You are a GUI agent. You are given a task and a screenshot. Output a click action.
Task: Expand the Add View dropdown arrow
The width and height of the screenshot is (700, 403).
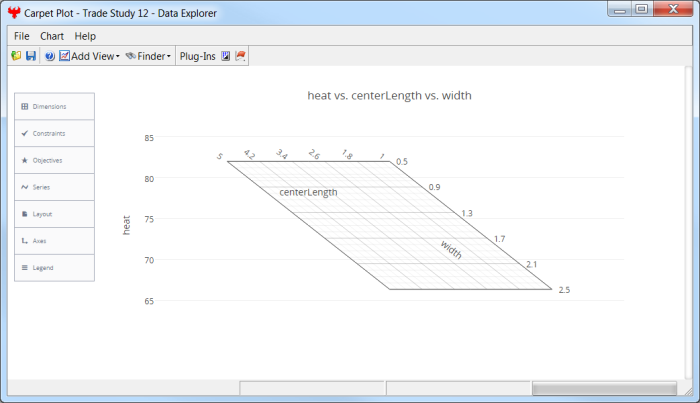[x=118, y=57]
